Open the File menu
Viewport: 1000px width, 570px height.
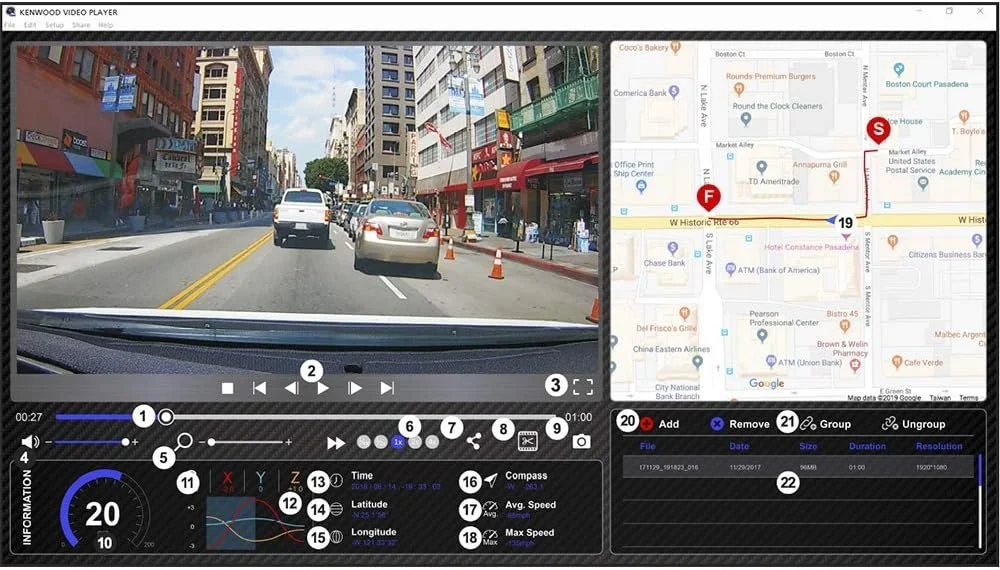10,24
